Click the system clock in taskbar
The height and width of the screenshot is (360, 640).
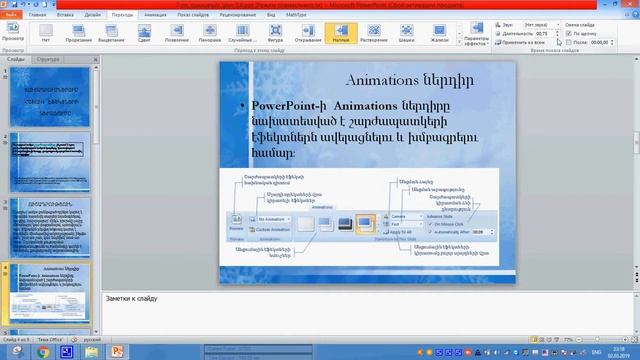tap(619, 352)
